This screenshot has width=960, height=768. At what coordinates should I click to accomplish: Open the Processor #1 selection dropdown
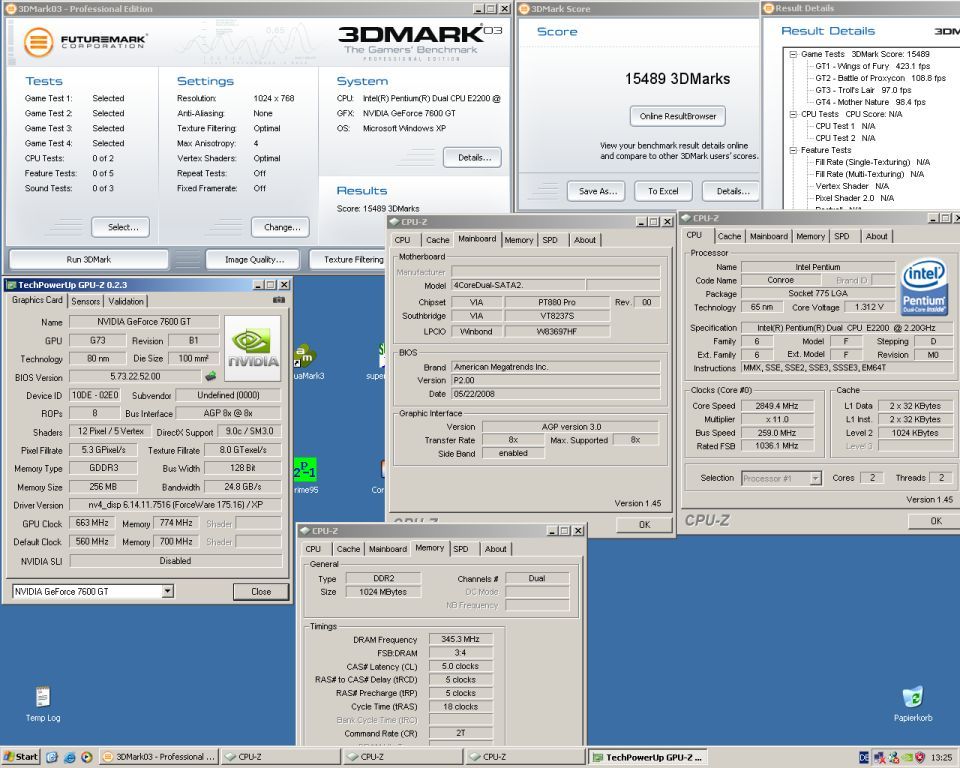click(x=816, y=478)
